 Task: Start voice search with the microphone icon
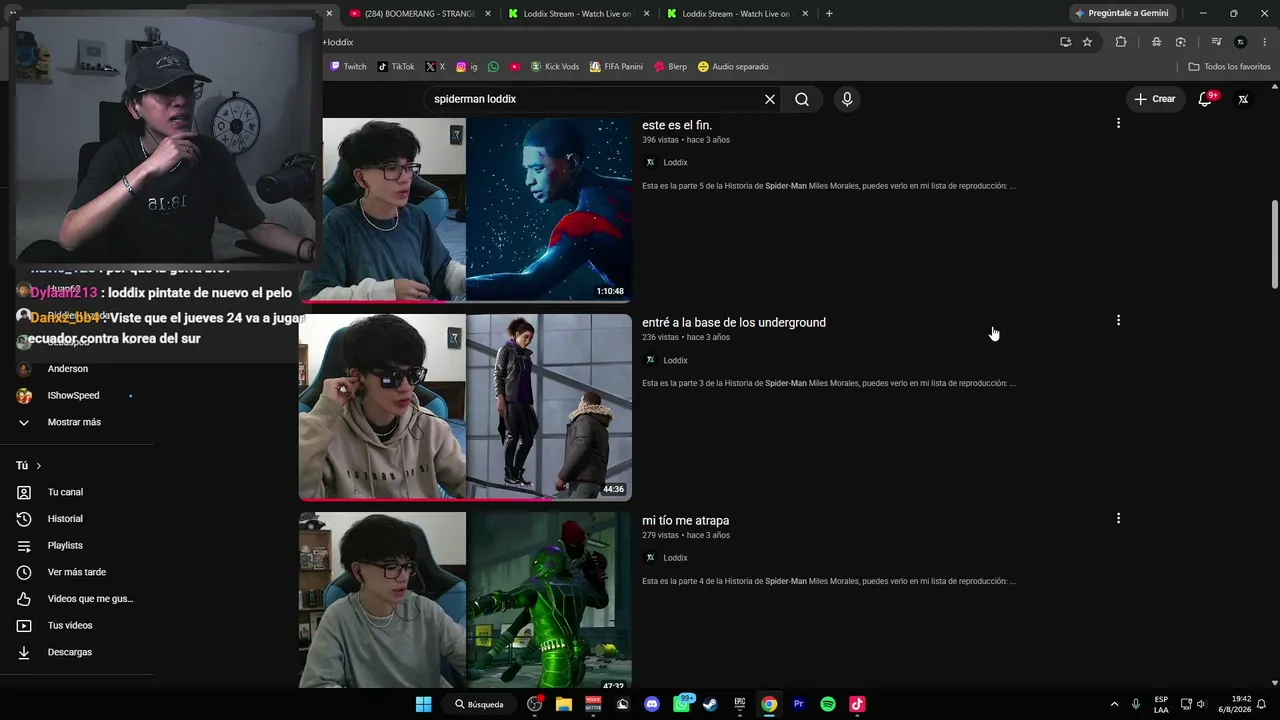(x=847, y=99)
